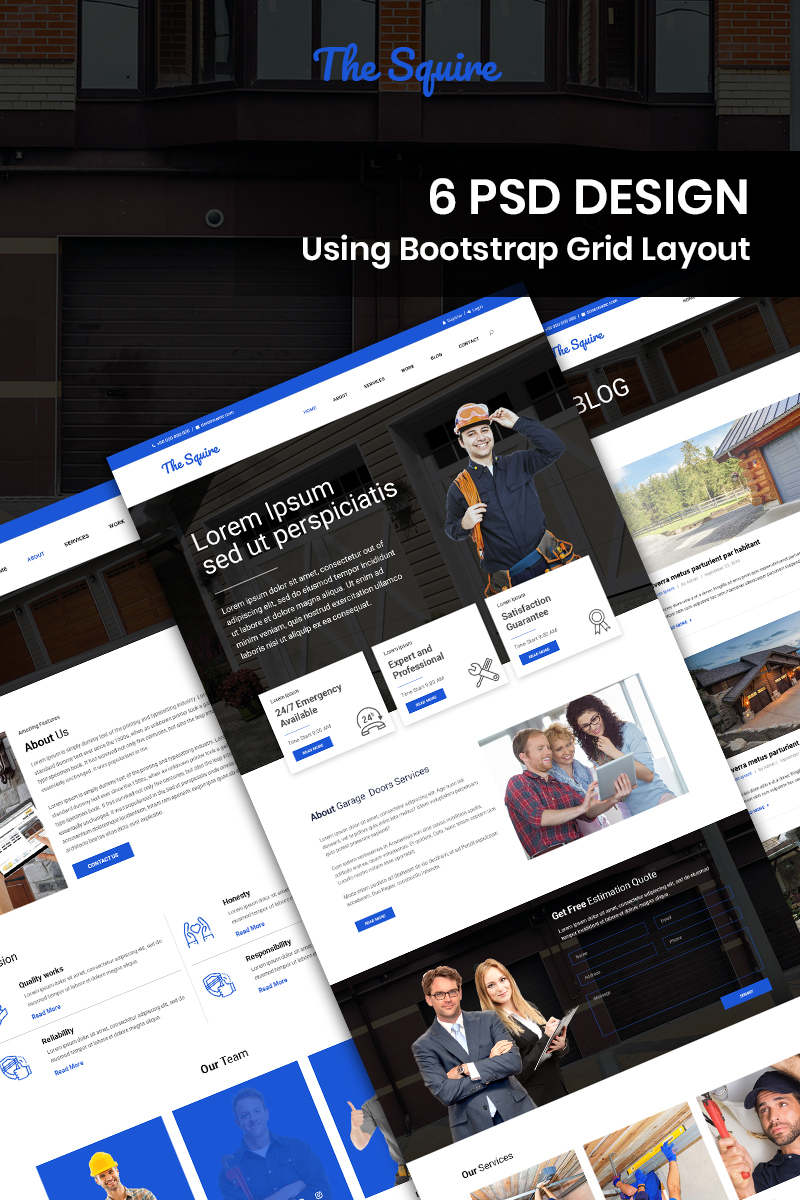
Task: Click The Squire logo at page top
Action: pos(406,68)
